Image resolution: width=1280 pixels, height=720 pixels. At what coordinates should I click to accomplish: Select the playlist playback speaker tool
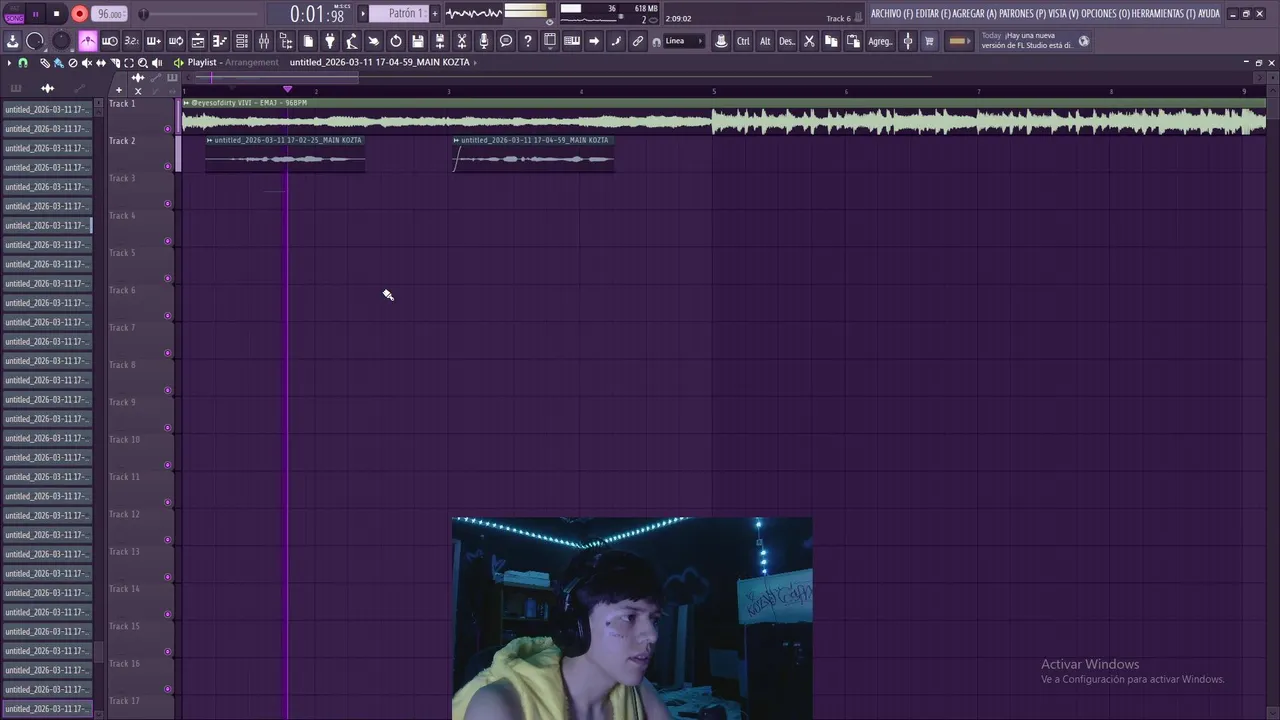pos(157,62)
